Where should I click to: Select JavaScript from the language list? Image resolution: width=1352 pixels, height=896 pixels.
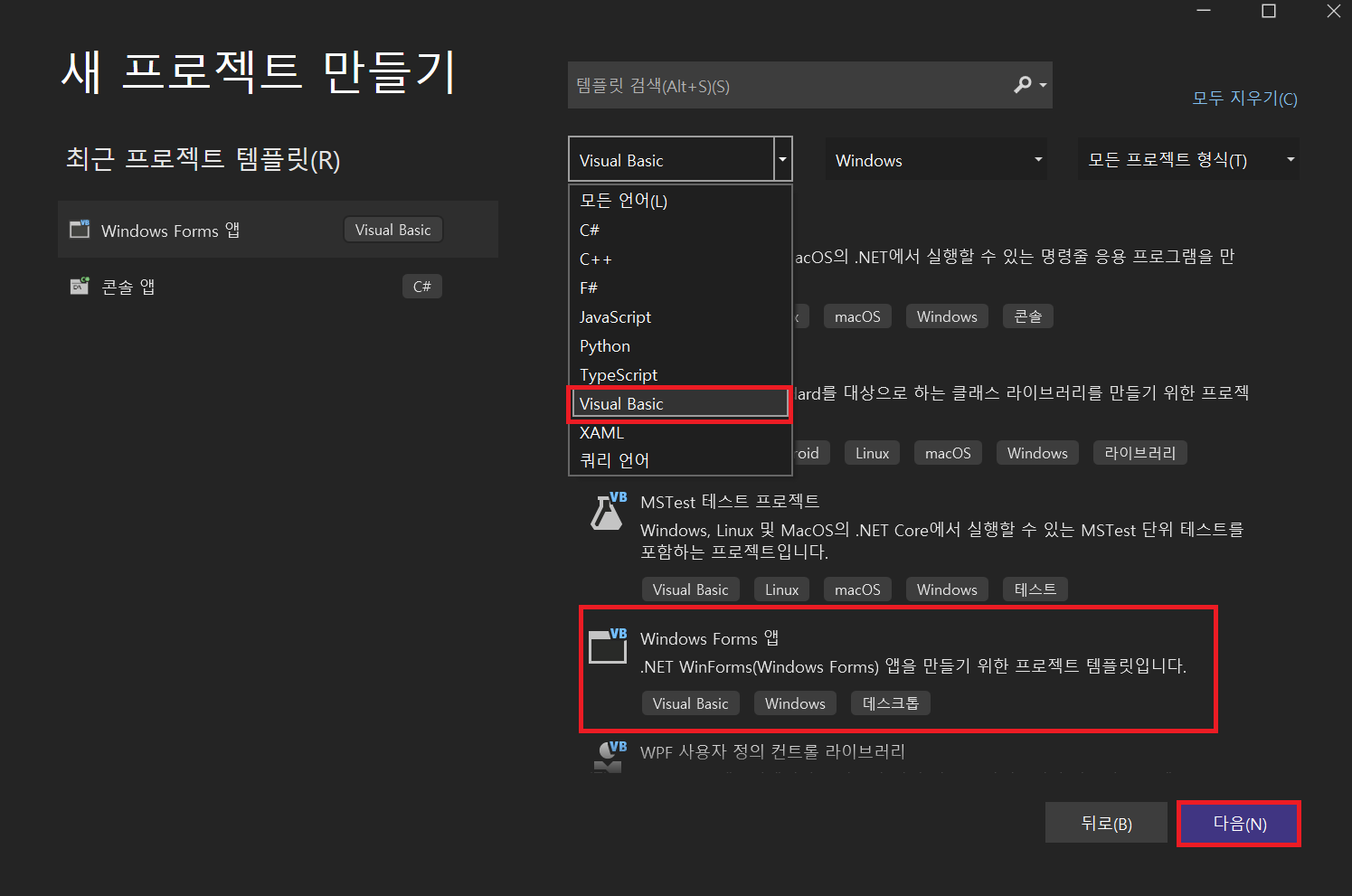[x=680, y=316]
